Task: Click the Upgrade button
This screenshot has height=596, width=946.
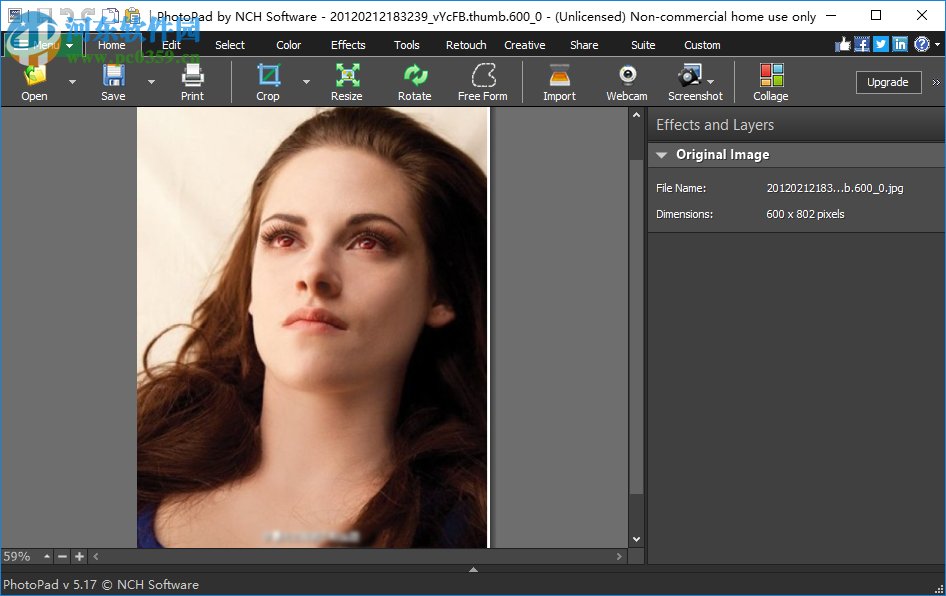Action: pyautogui.click(x=887, y=82)
